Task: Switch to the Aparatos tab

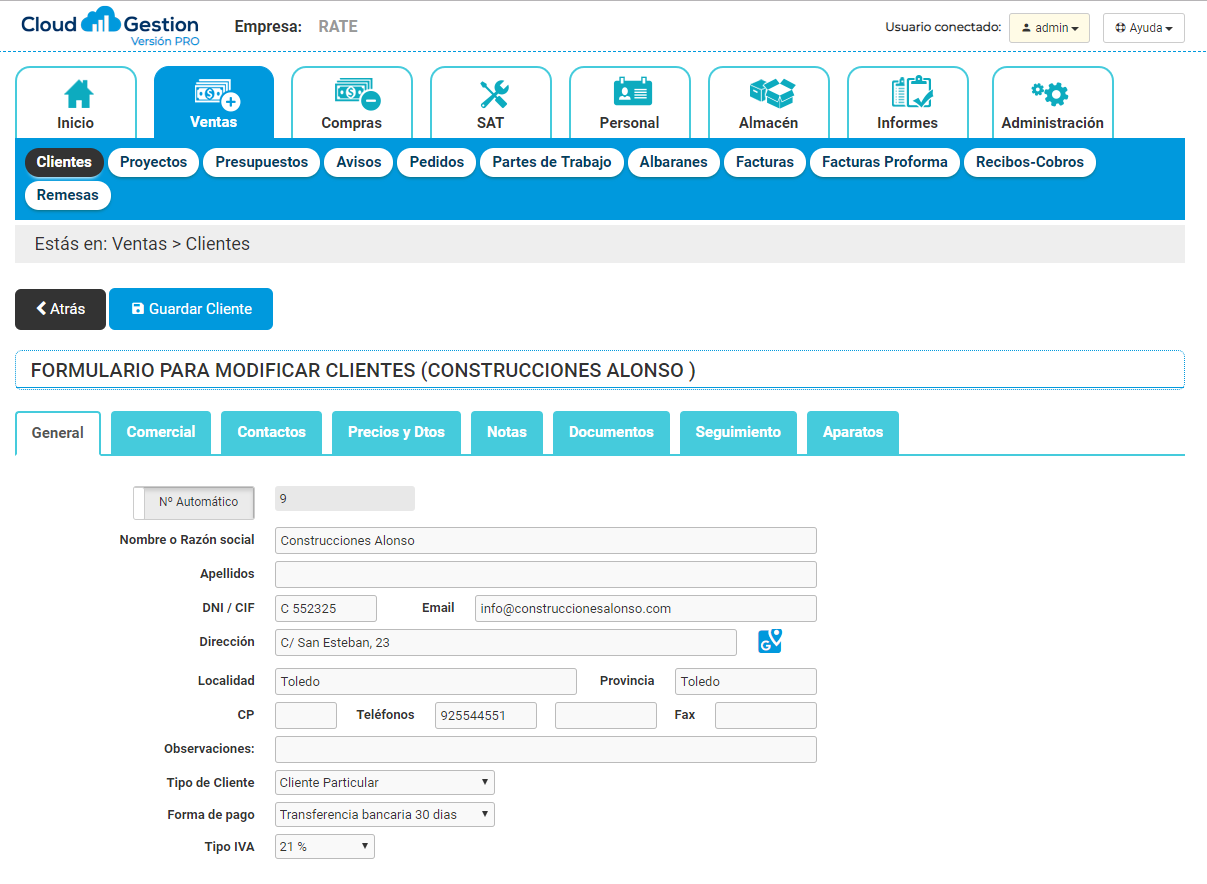Action: tap(853, 432)
